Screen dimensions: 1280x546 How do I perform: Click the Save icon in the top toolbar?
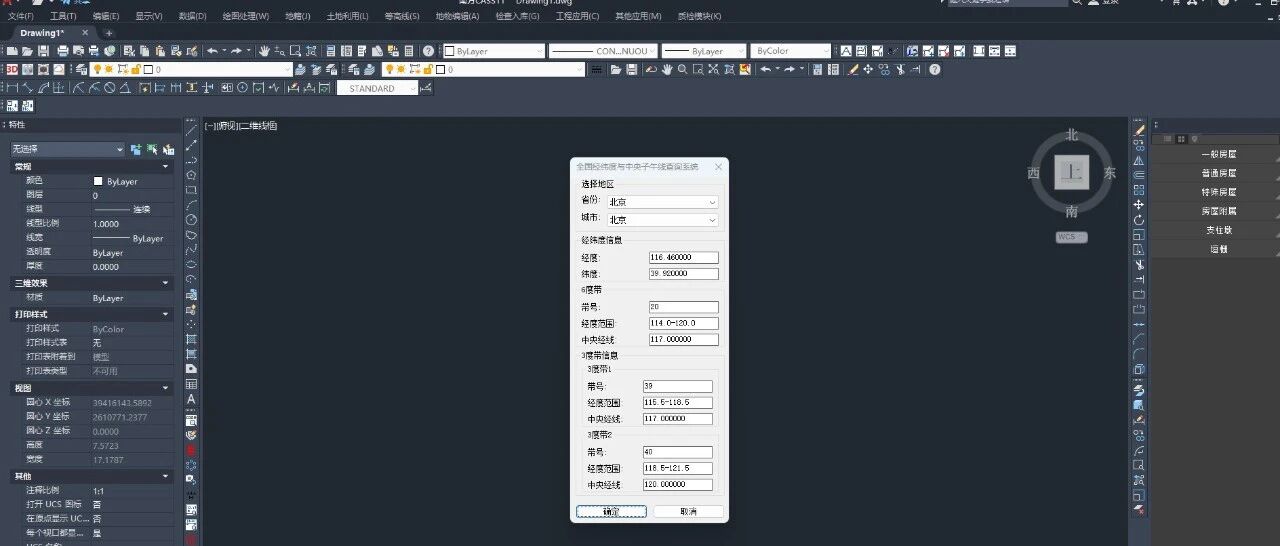(x=43, y=51)
